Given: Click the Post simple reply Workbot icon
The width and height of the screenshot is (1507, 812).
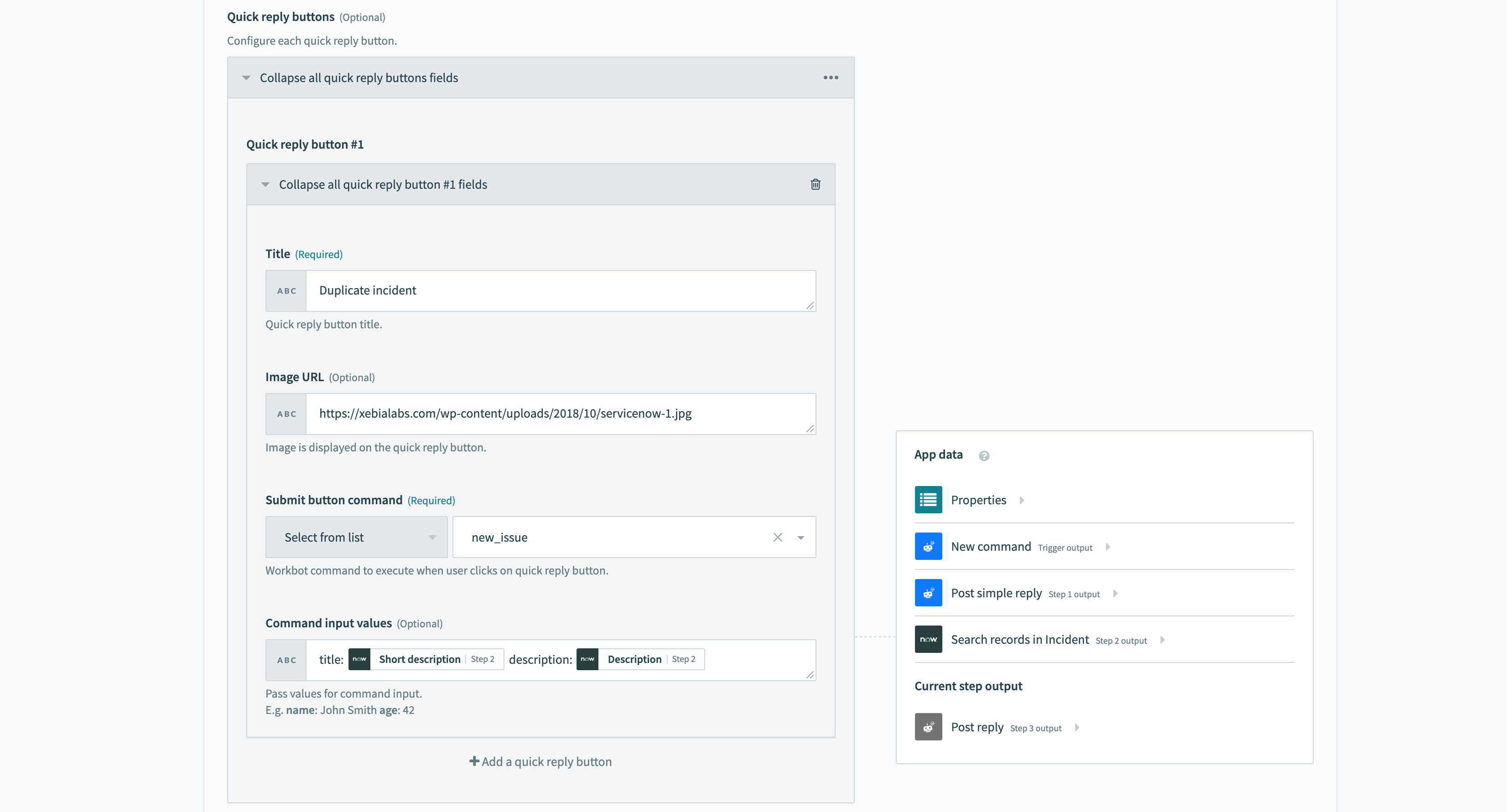Looking at the screenshot, I should coord(928,593).
